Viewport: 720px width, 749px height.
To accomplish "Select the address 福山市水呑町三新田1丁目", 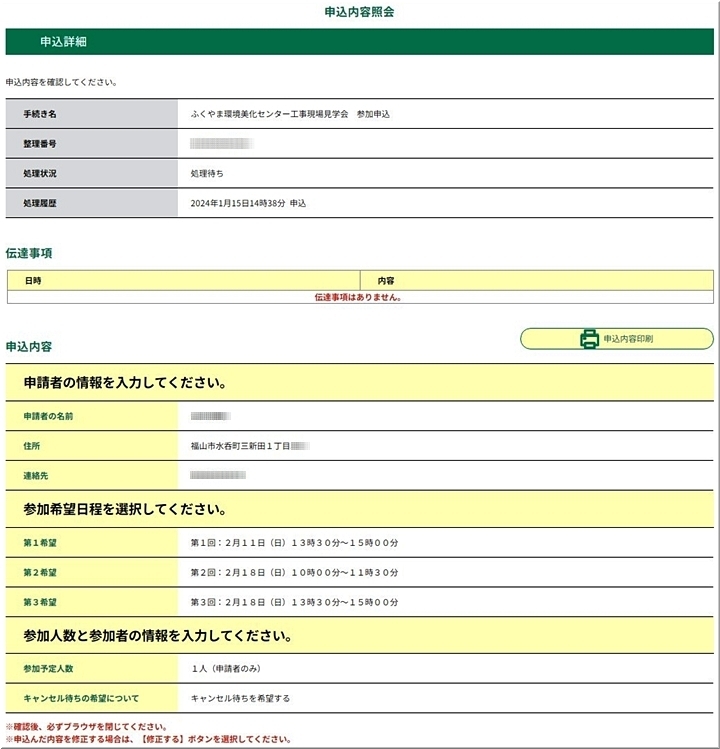I will [x=240, y=445].
